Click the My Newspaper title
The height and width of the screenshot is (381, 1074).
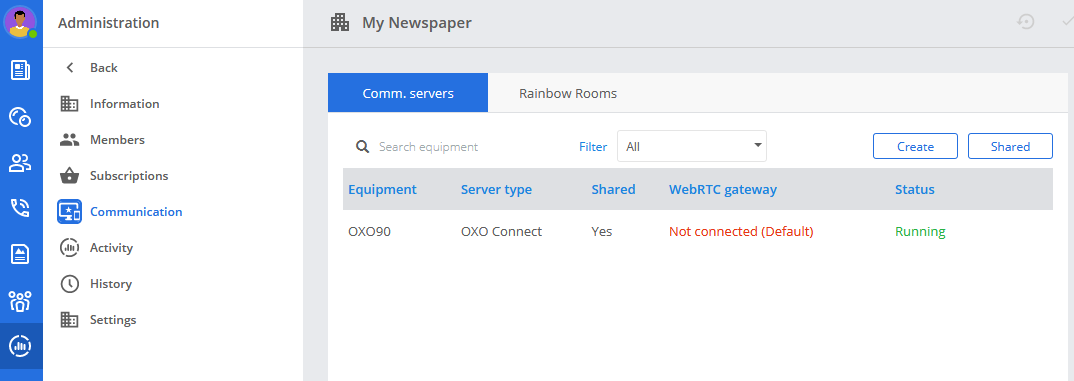pos(416,23)
